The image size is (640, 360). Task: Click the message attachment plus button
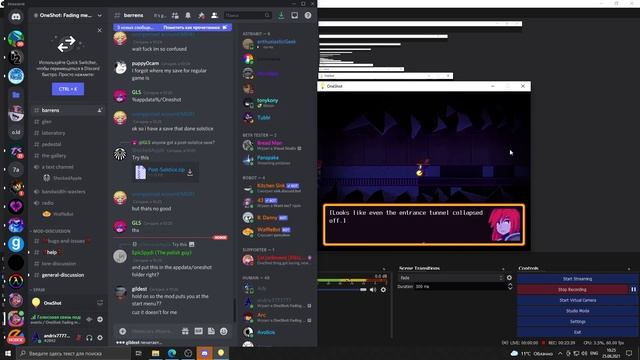(122, 331)
